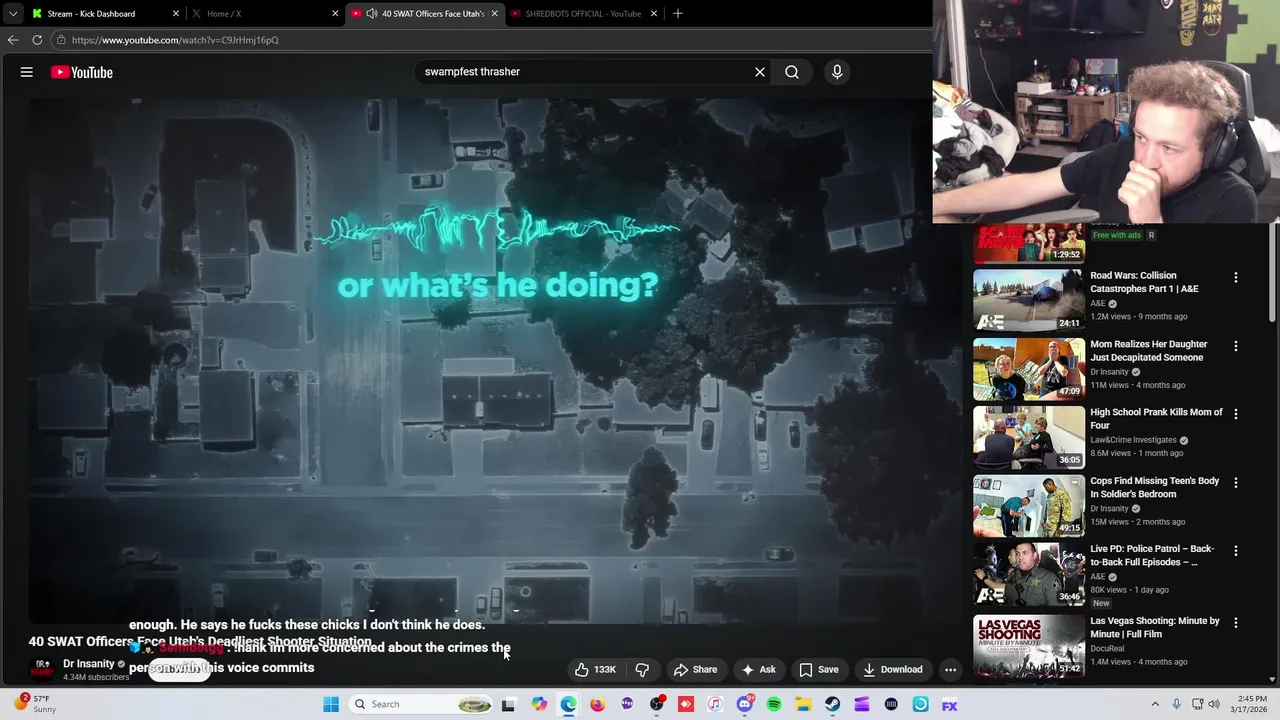Screen dimensions: 1280x720
Task: Run search with the magnifier button
Action: (792, 72)
